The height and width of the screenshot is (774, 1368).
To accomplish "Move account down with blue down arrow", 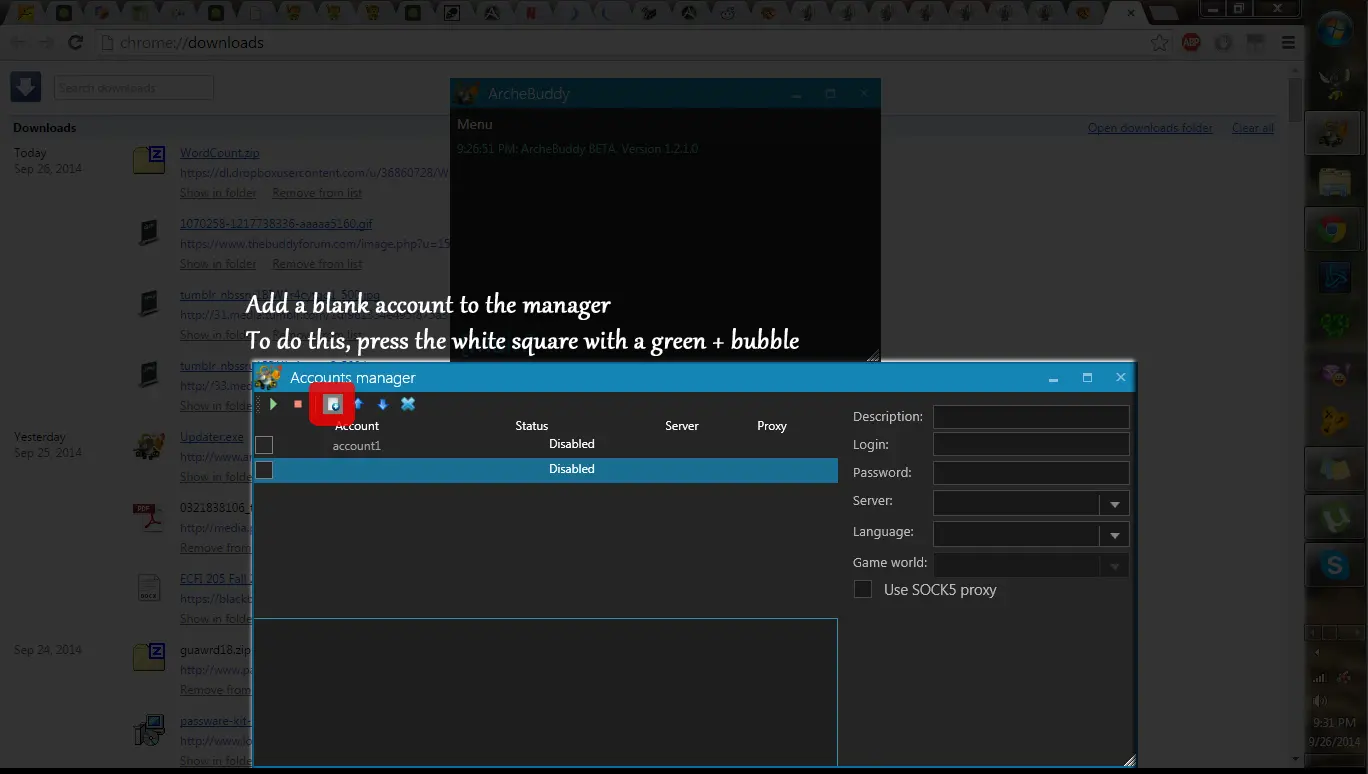I will 382,404.
